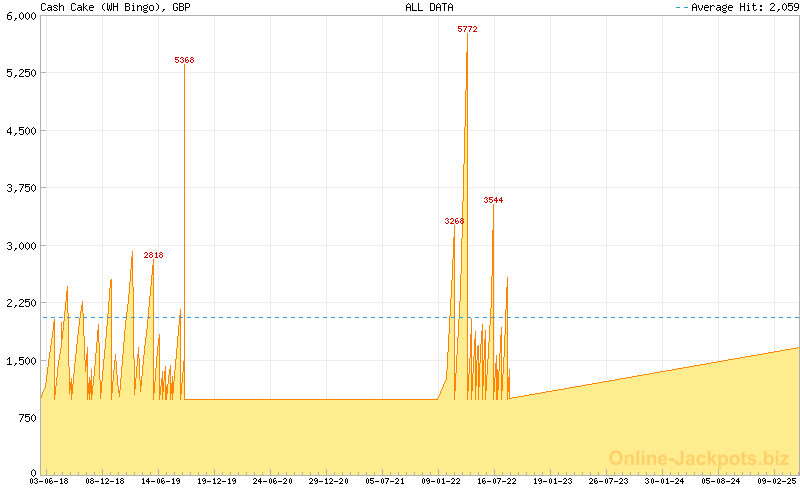Screen dimensions: 800x490
Task: Click the 19-12-19 date label
Action: [x=217, y=481]
